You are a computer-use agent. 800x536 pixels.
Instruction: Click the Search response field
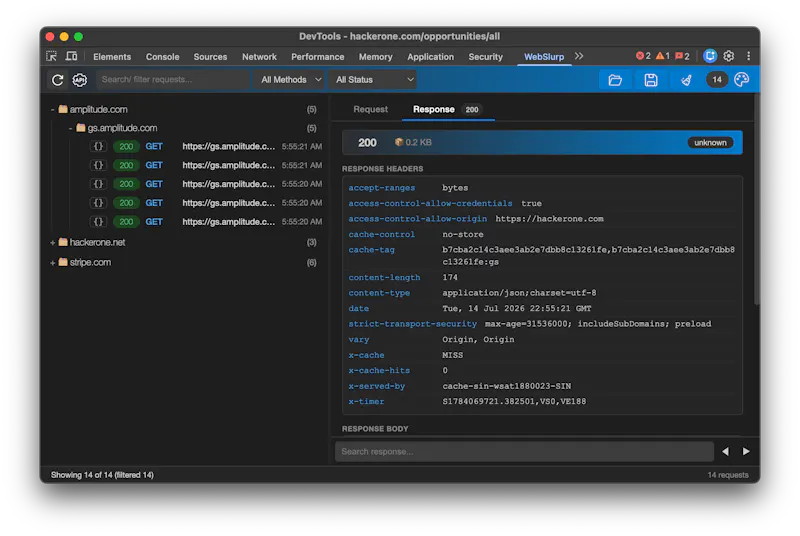pos(524,451)
